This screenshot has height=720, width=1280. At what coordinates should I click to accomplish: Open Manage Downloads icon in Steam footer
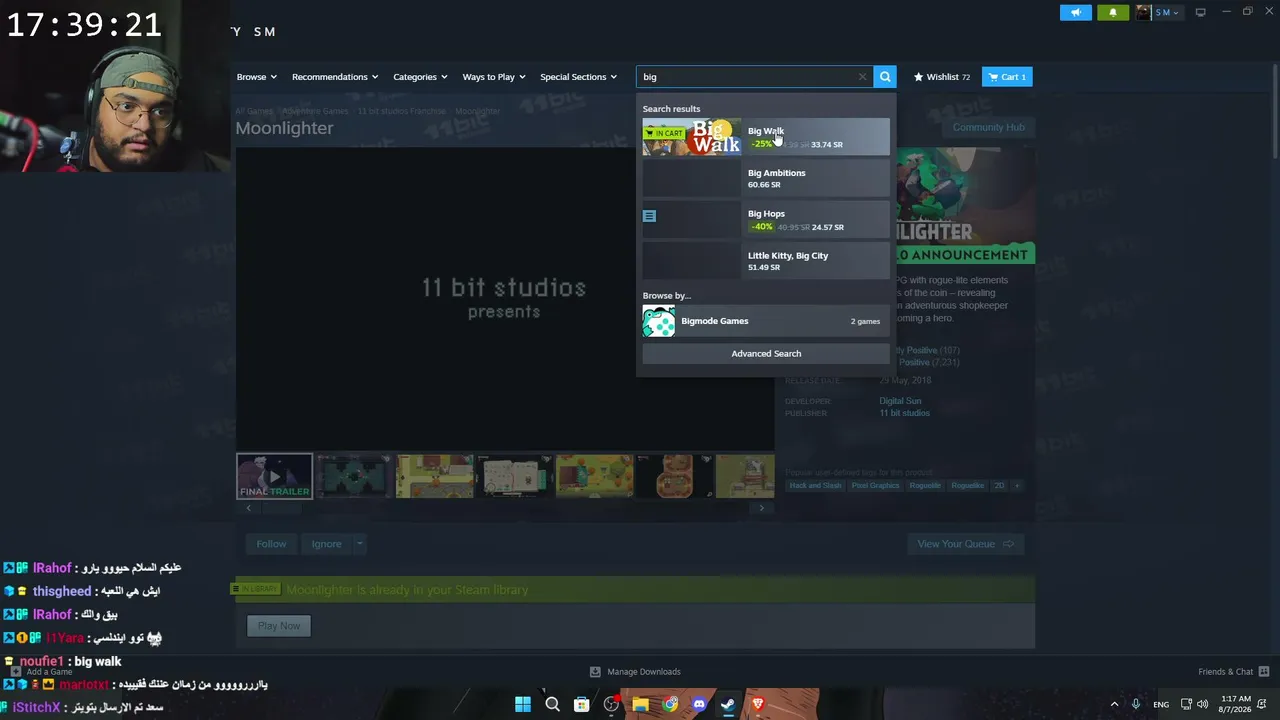tap(595, 672)
